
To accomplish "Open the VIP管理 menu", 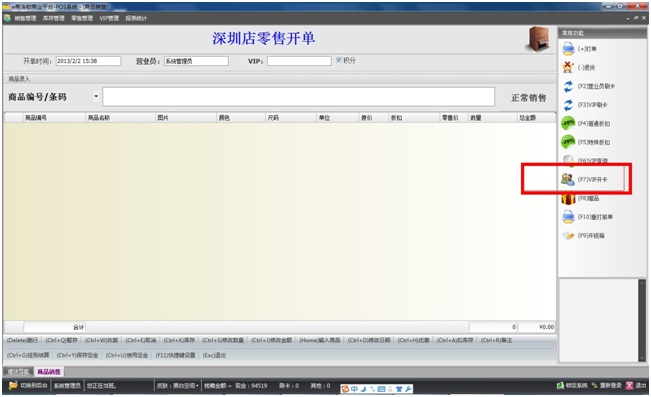I will tap(109, 18).
